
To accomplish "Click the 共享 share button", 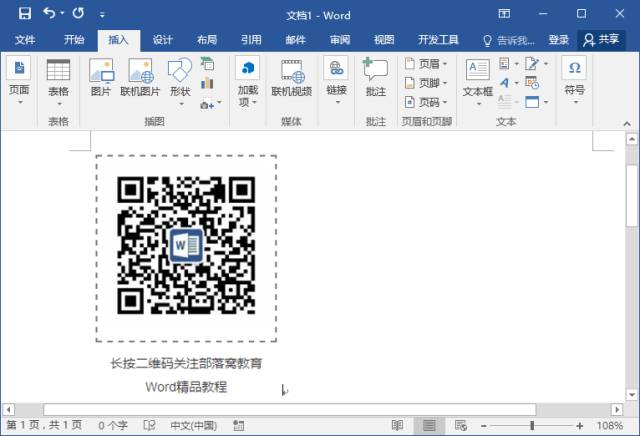I will click(x=602, y=40).
